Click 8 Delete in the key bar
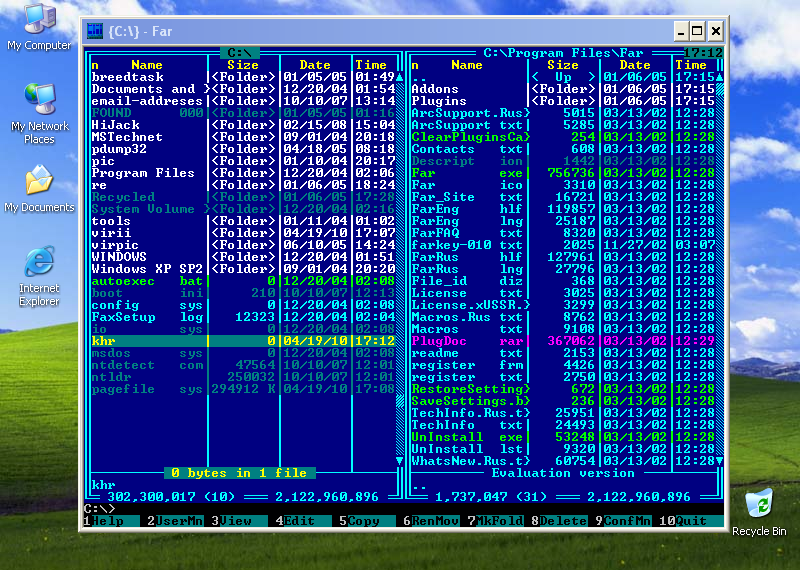The width and height of the screenshot is (800, 570). [x=559, y=521]
